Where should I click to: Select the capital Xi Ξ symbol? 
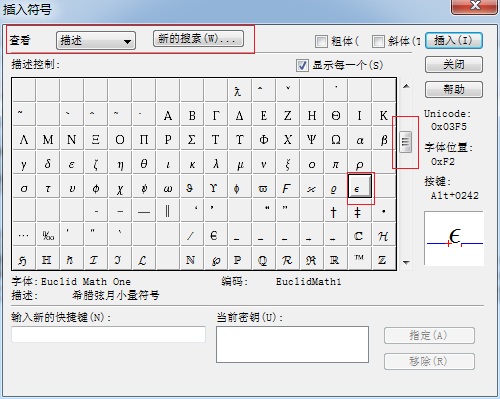click(x=96, y=140)
